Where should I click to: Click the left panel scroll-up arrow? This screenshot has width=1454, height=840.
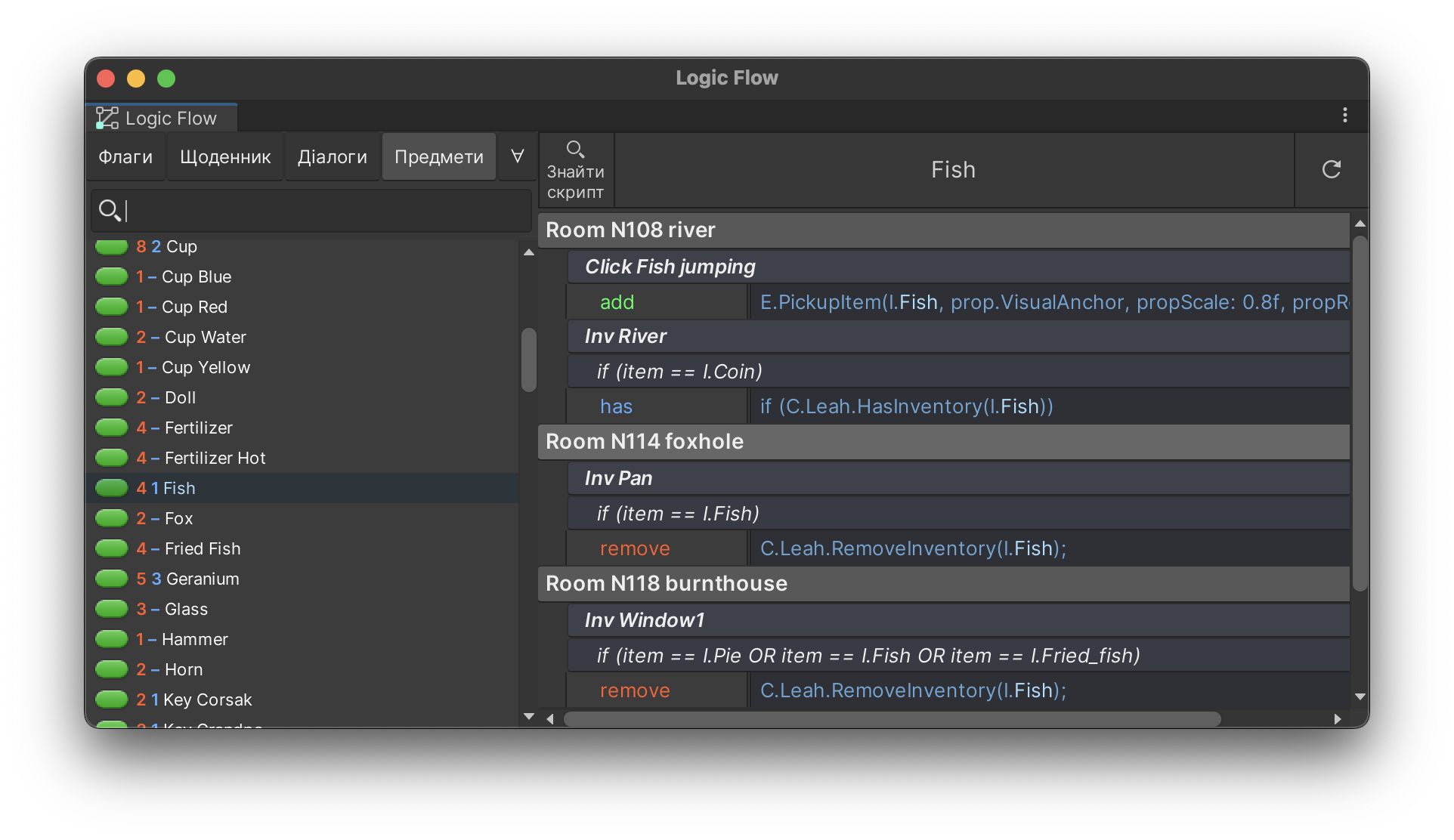(529, 252)
